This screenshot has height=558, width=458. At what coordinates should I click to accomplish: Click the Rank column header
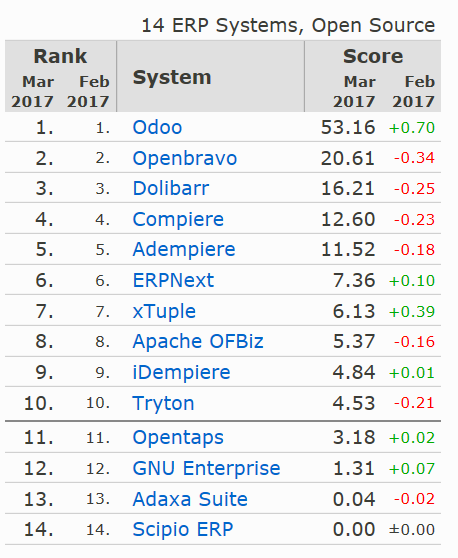click(x=60, y=56)
